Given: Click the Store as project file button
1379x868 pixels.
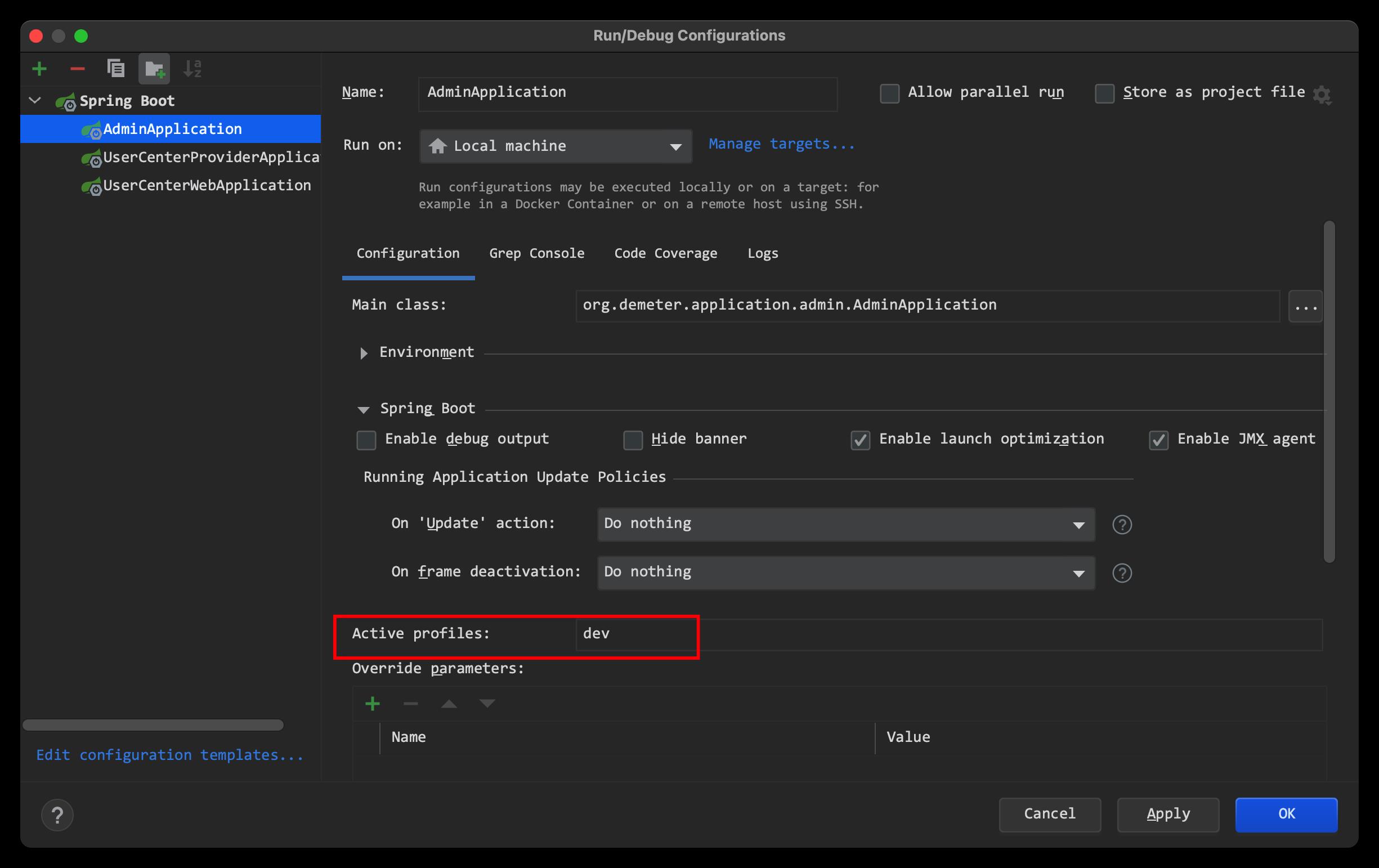Looking at the screenshot, I should [1104, 92].
